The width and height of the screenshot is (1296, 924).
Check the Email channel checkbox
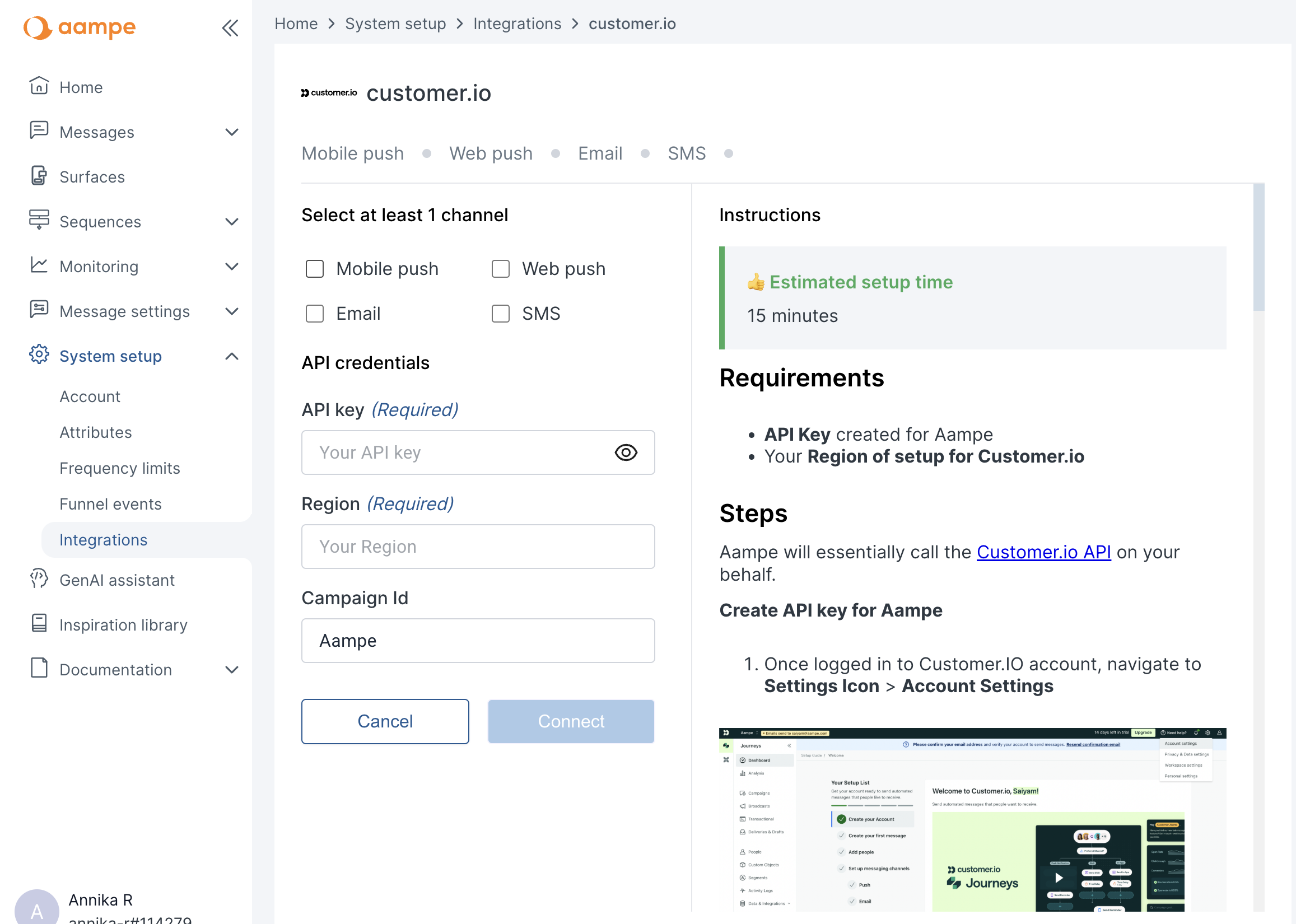[315, 313]
